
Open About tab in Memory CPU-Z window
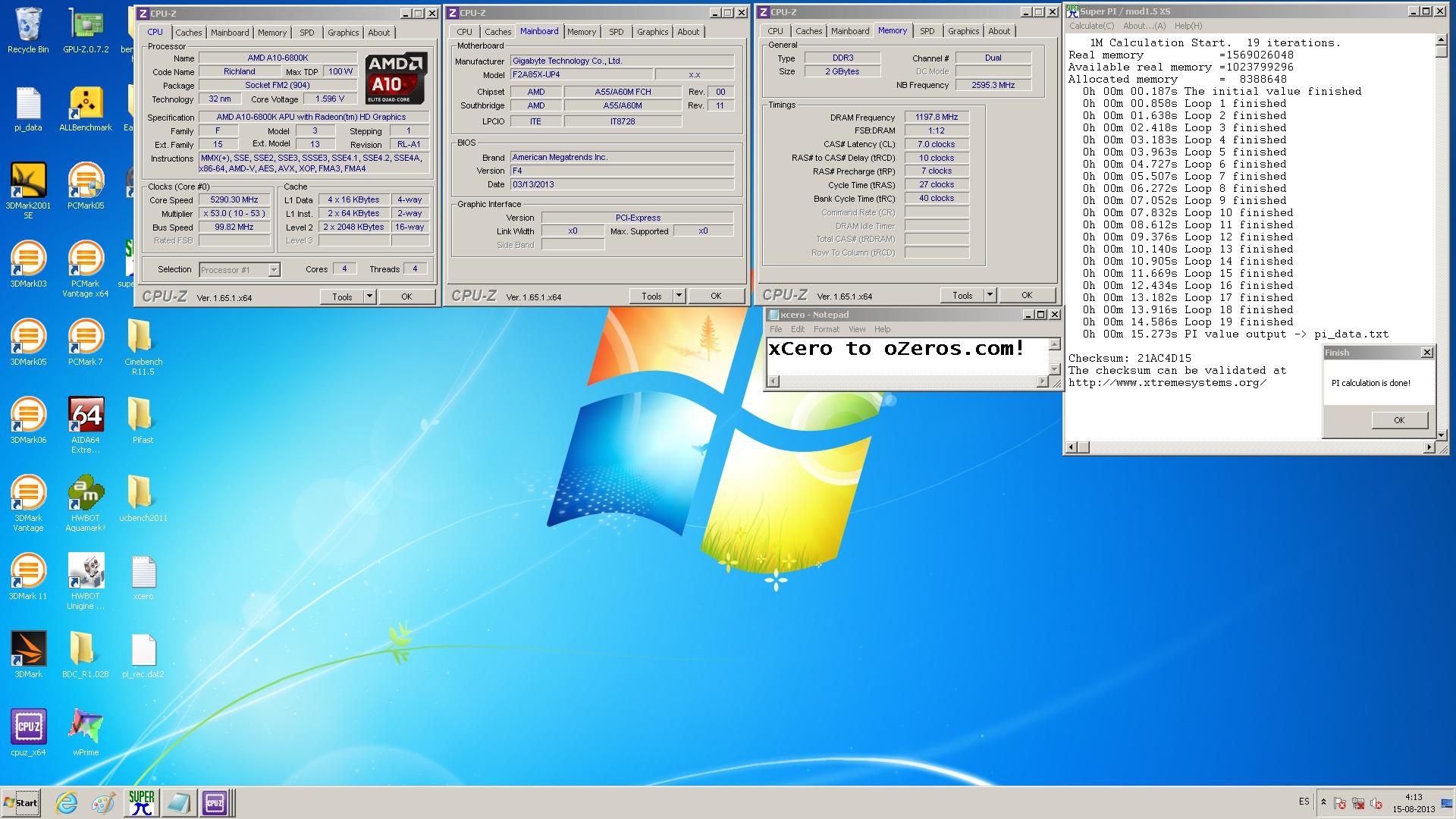pos(999,31)
